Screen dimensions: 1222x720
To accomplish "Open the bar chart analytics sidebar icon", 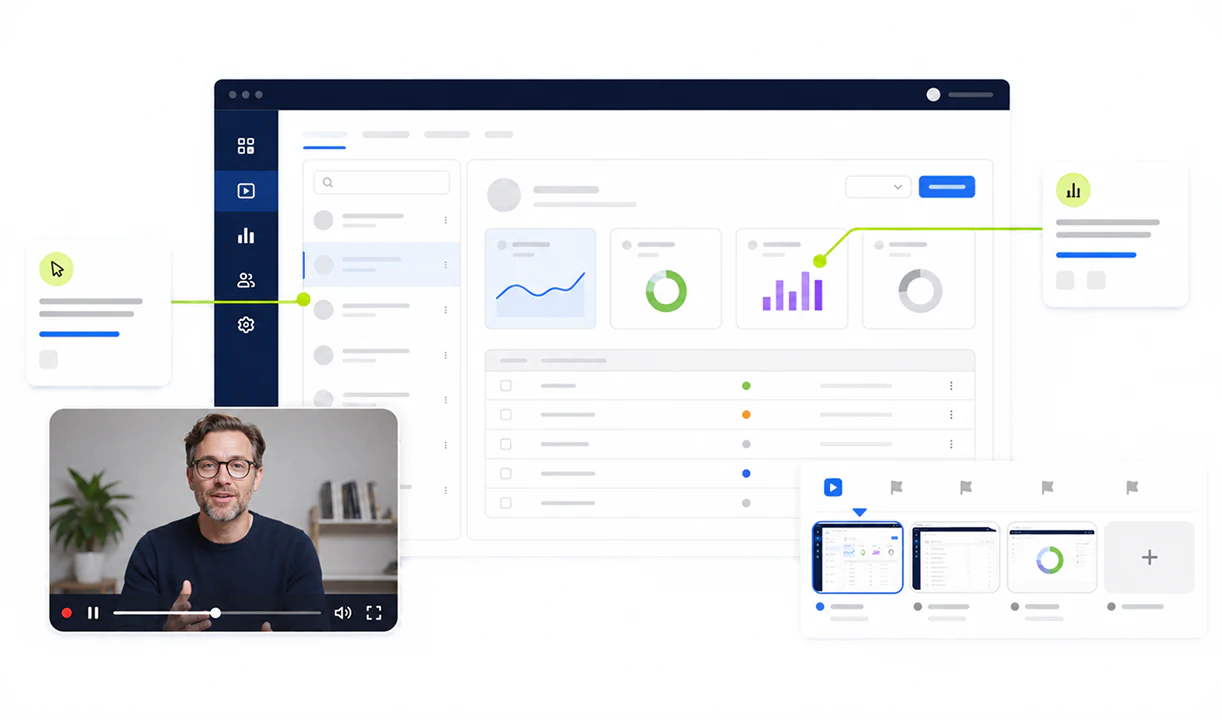I will point(246,236).
